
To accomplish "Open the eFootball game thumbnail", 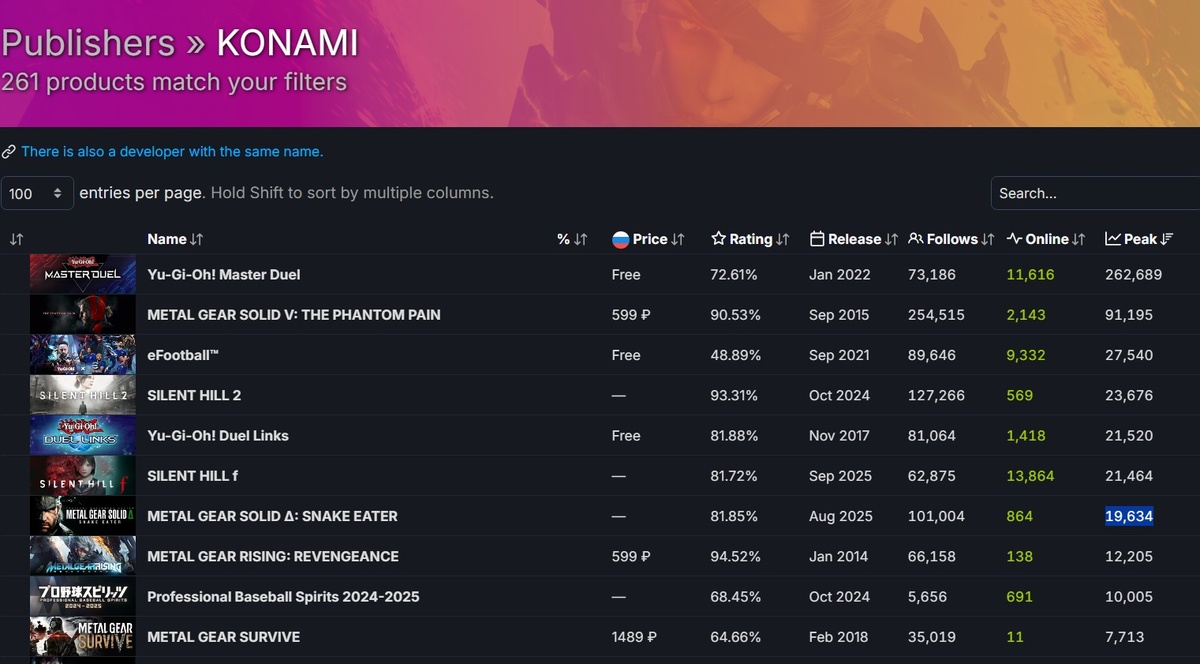I will click(83, 355).
